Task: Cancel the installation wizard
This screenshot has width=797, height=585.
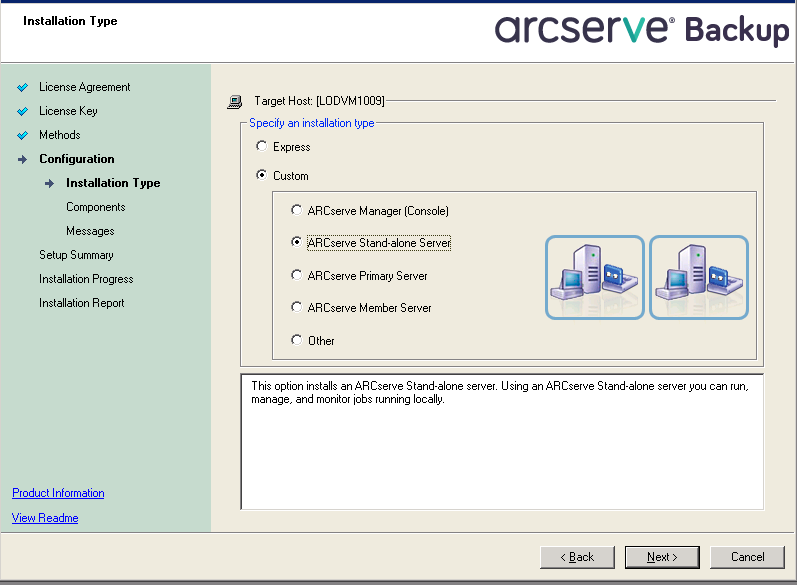Action: [747, 557]
